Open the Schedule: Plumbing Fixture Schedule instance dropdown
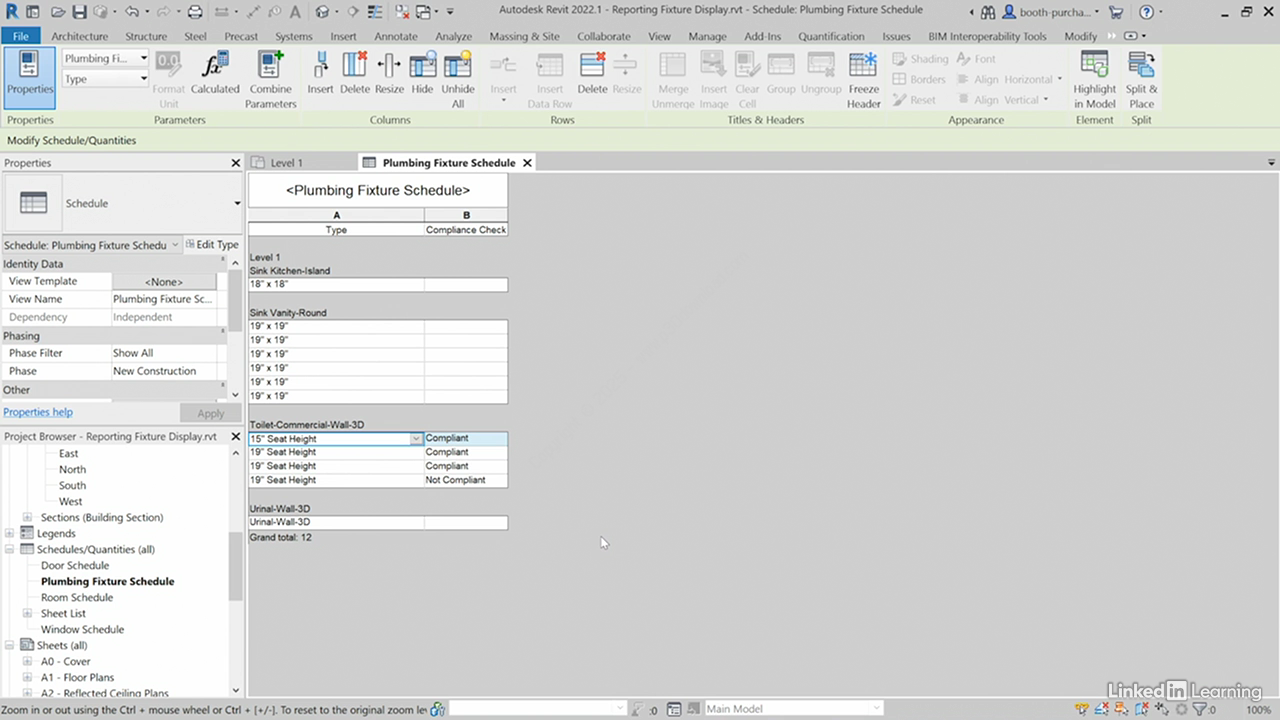Image resolution: width=1280 pixels, height=720 pixels. click(x=175, y=245)
